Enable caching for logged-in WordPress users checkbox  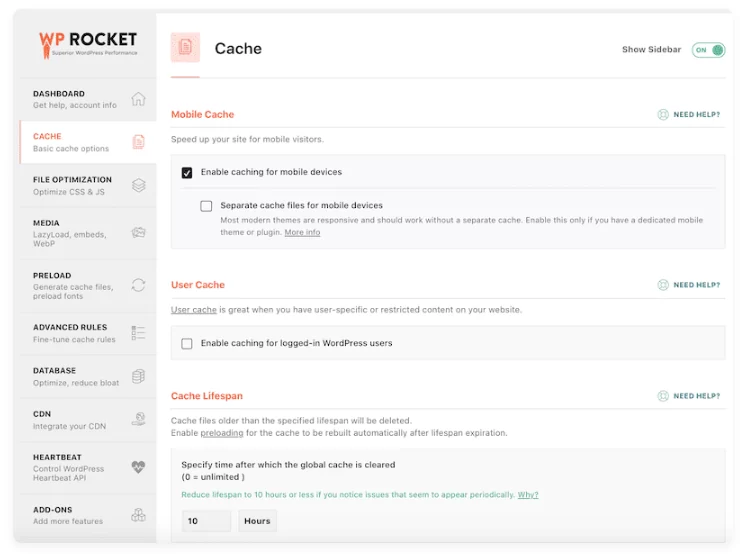tap(187, 343)
